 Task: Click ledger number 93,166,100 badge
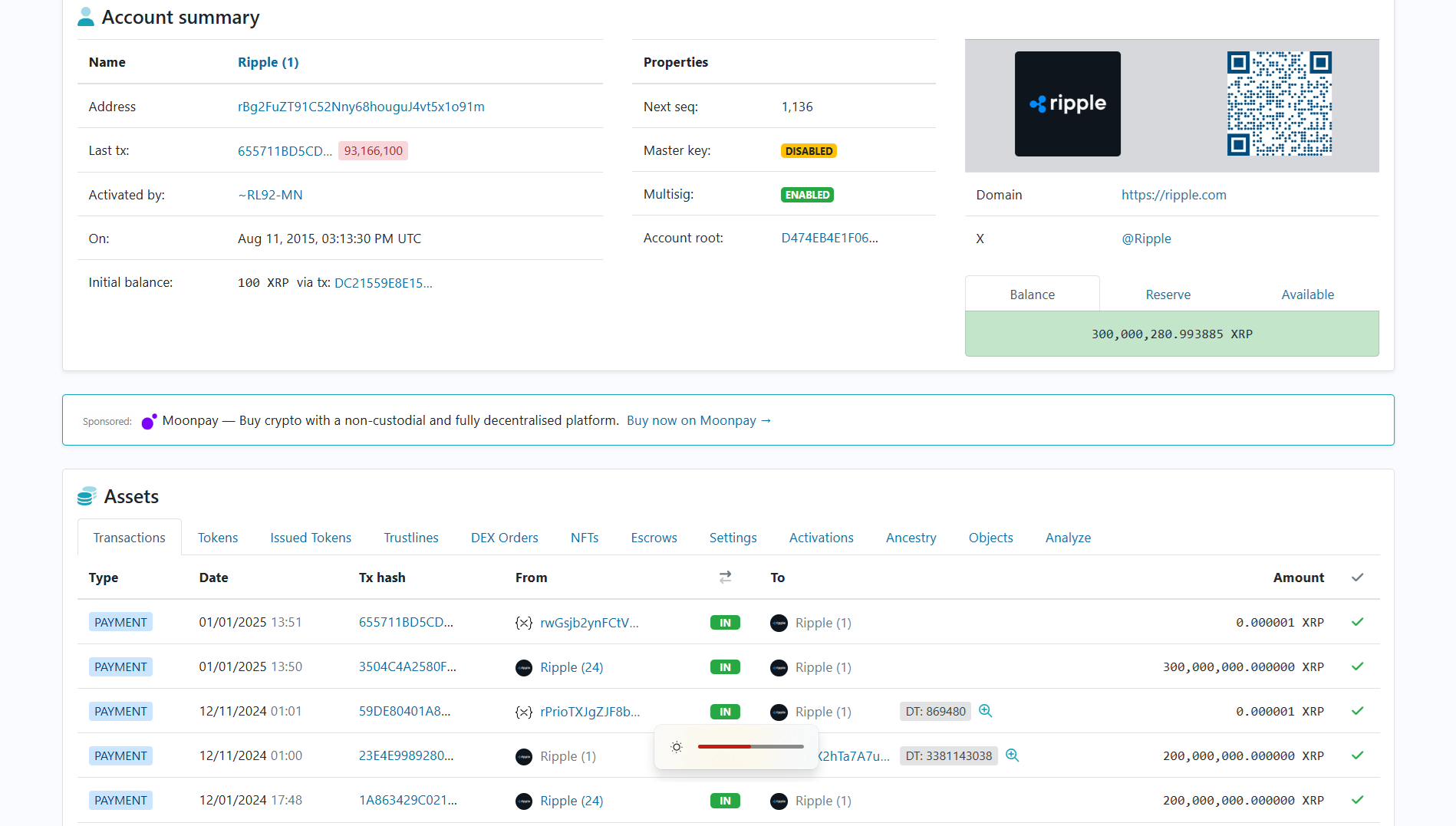coord(374,151)
